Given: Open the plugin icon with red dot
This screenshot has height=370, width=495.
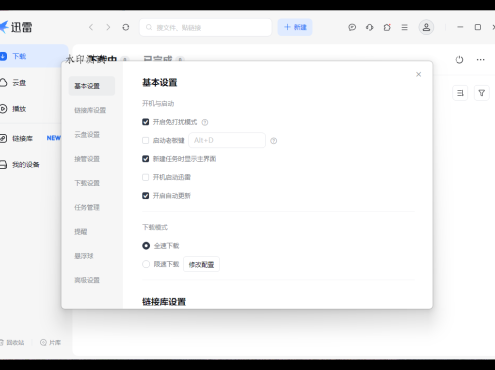Looking at the screenshot, I should tap(387, 27).
